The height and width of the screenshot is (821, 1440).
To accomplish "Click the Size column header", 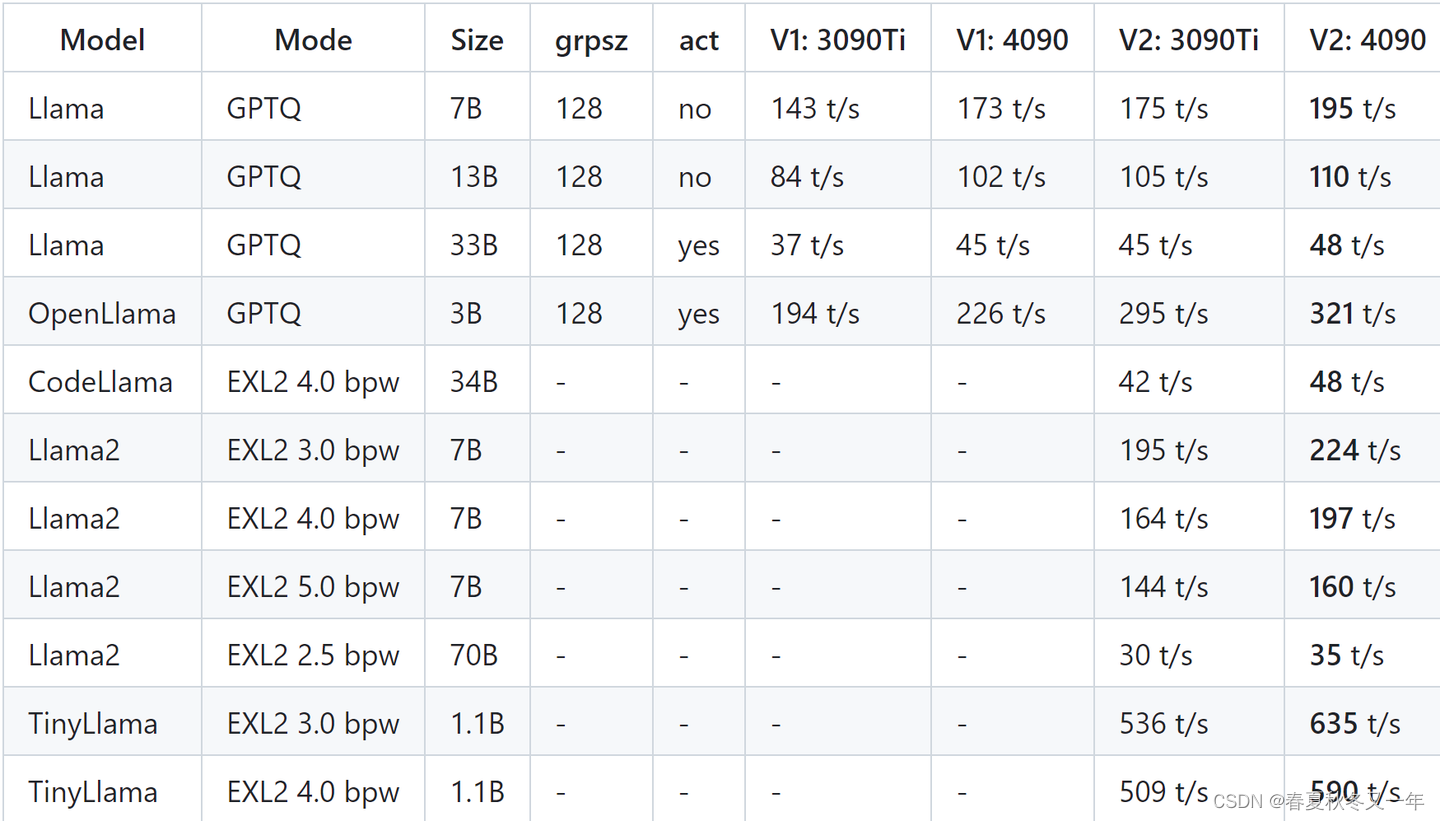I will (477, 40).
